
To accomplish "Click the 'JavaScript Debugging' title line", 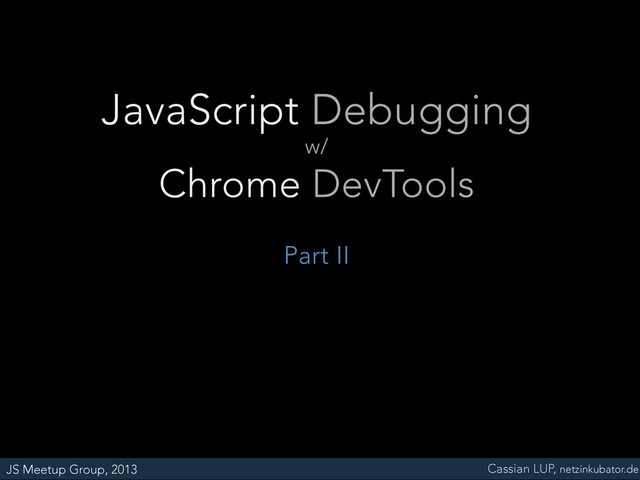I will tap(316, 113).
